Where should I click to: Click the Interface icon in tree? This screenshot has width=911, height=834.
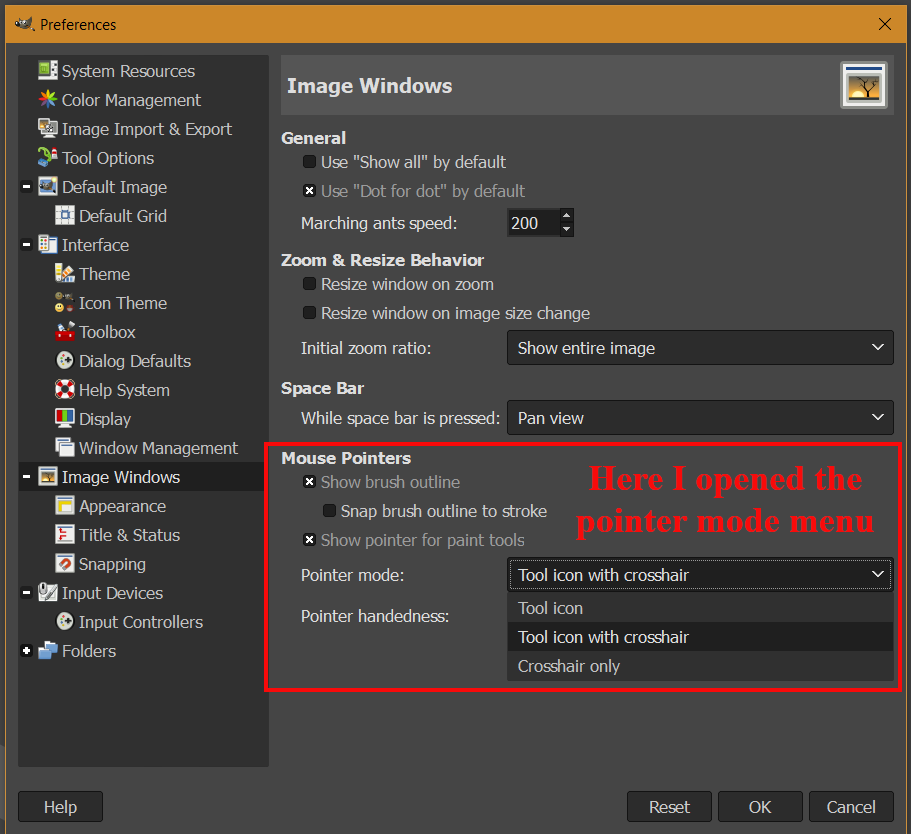point(48,245)
